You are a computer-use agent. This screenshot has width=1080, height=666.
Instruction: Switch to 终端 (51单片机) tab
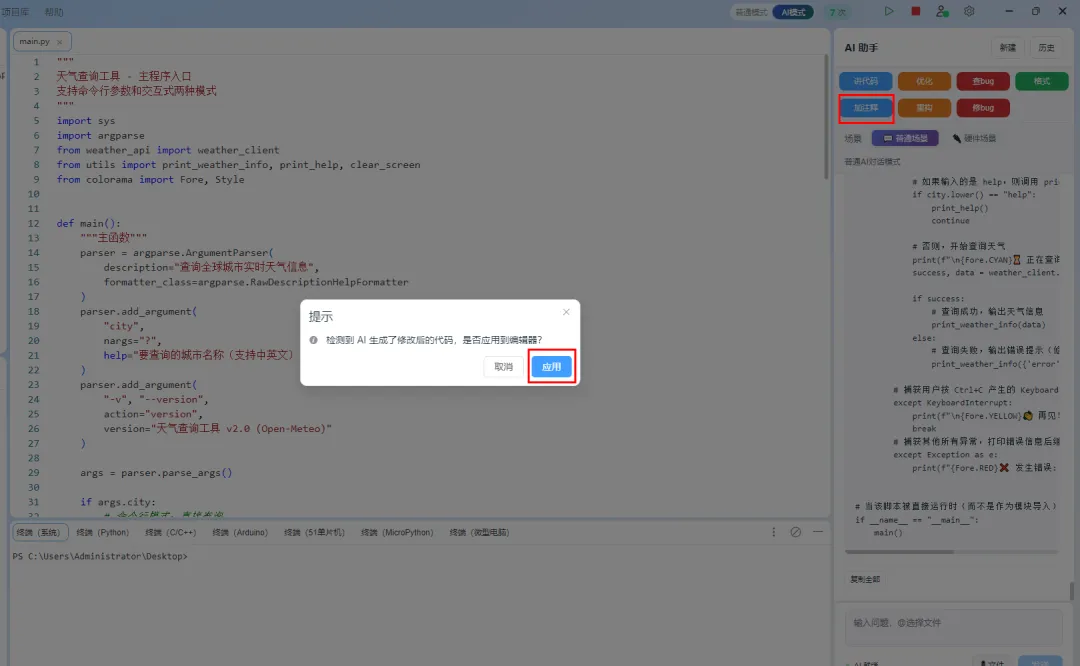[314, 532]
